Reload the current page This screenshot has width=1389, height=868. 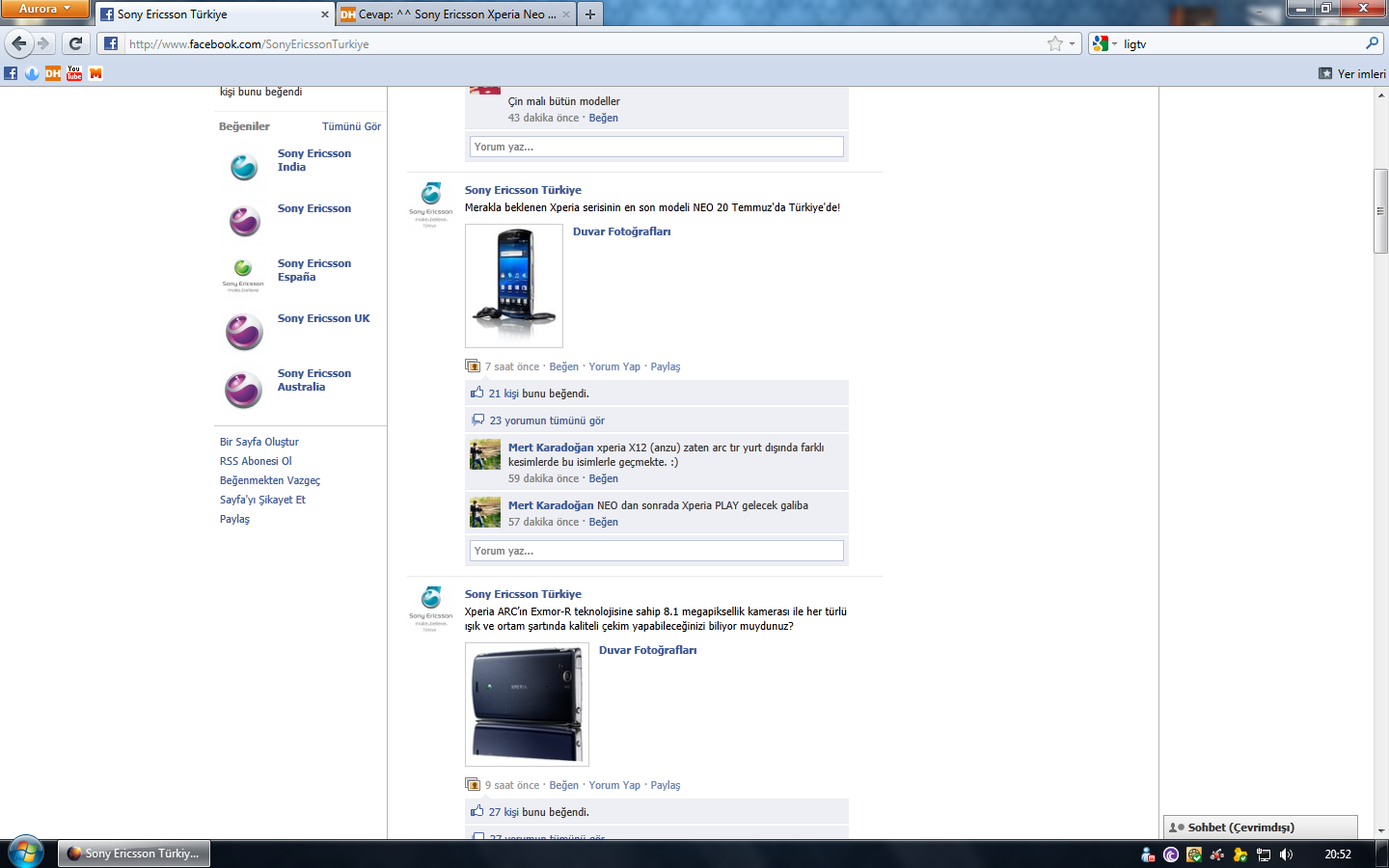tap(76, 43)
